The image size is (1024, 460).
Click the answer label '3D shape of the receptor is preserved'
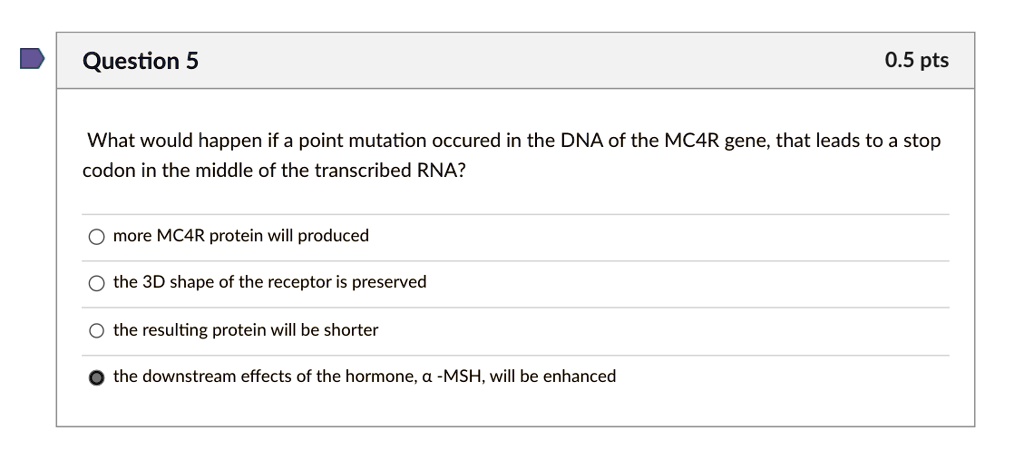(284, 282)
